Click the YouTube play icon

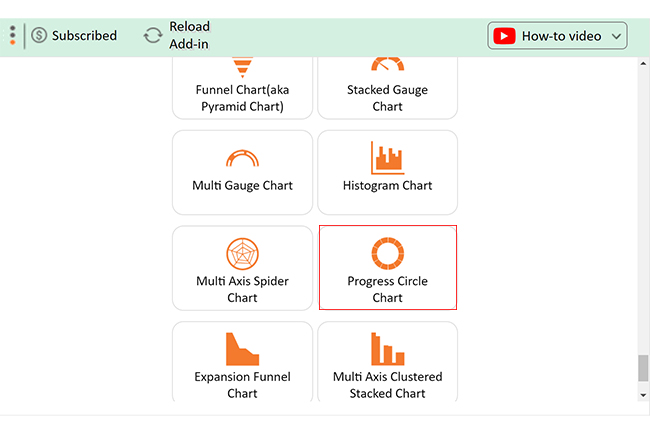tap(504, 36)
